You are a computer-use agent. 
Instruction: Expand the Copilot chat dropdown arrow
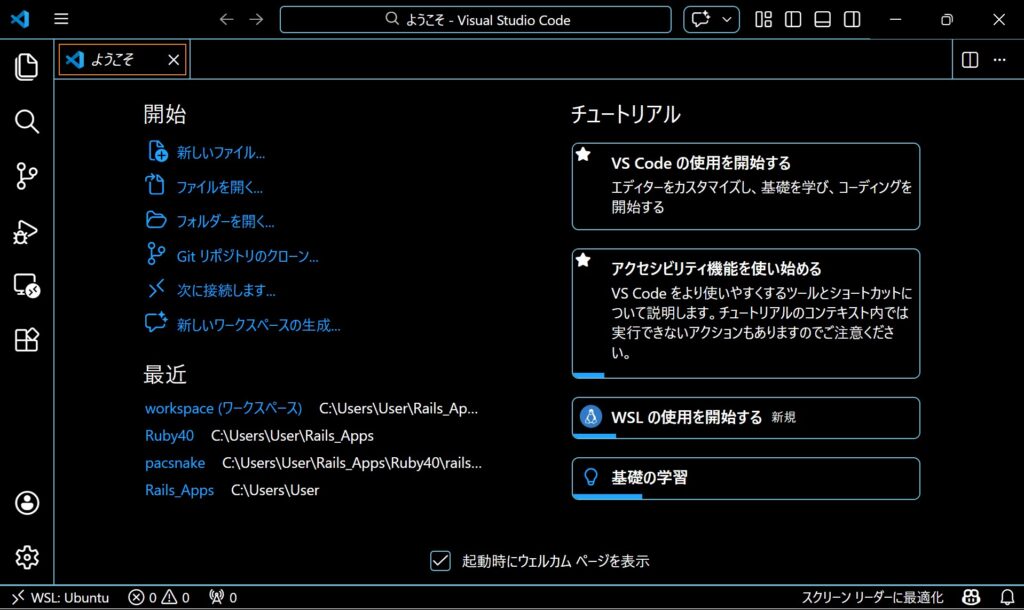[x=726, y=19]
